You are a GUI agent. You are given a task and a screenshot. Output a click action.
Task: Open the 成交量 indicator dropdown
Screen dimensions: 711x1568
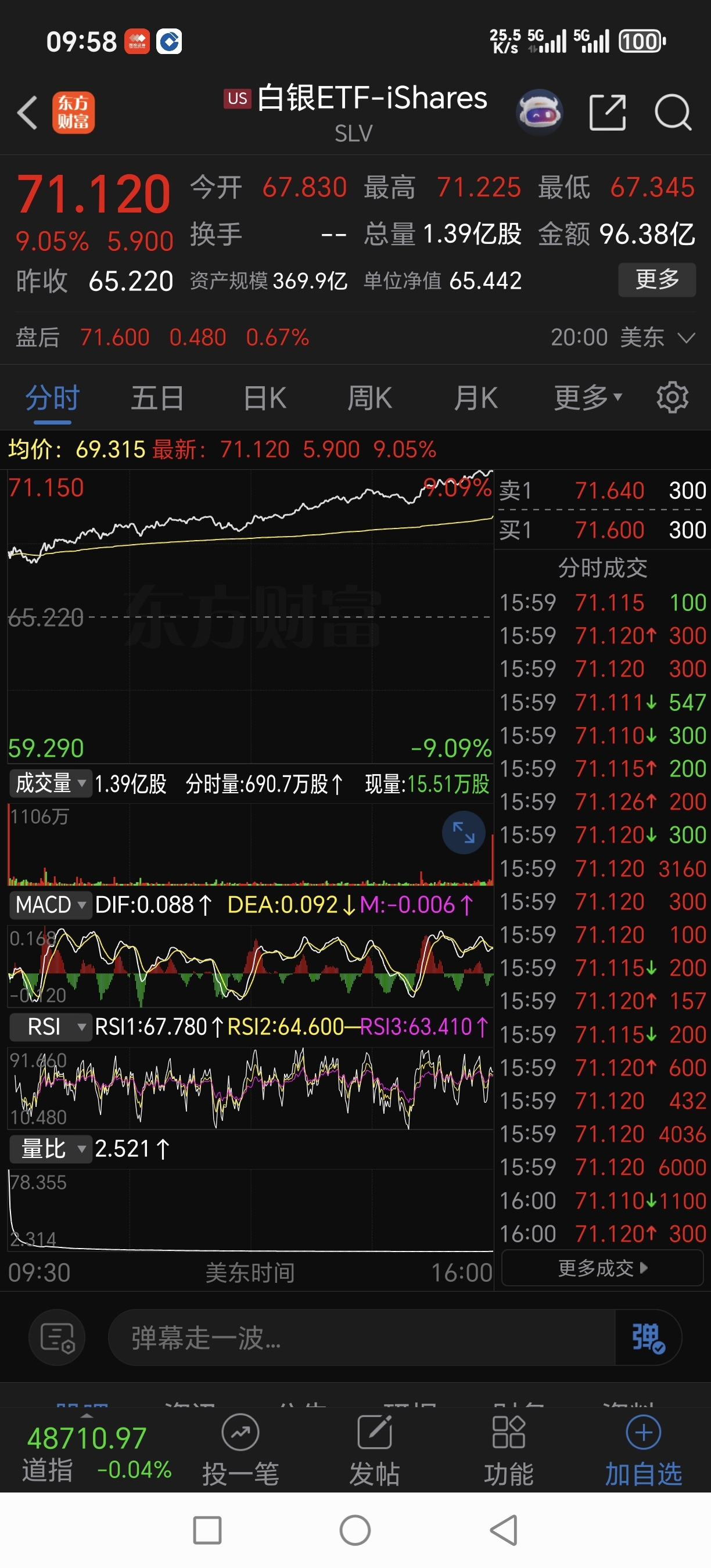[x=51, y=783]
